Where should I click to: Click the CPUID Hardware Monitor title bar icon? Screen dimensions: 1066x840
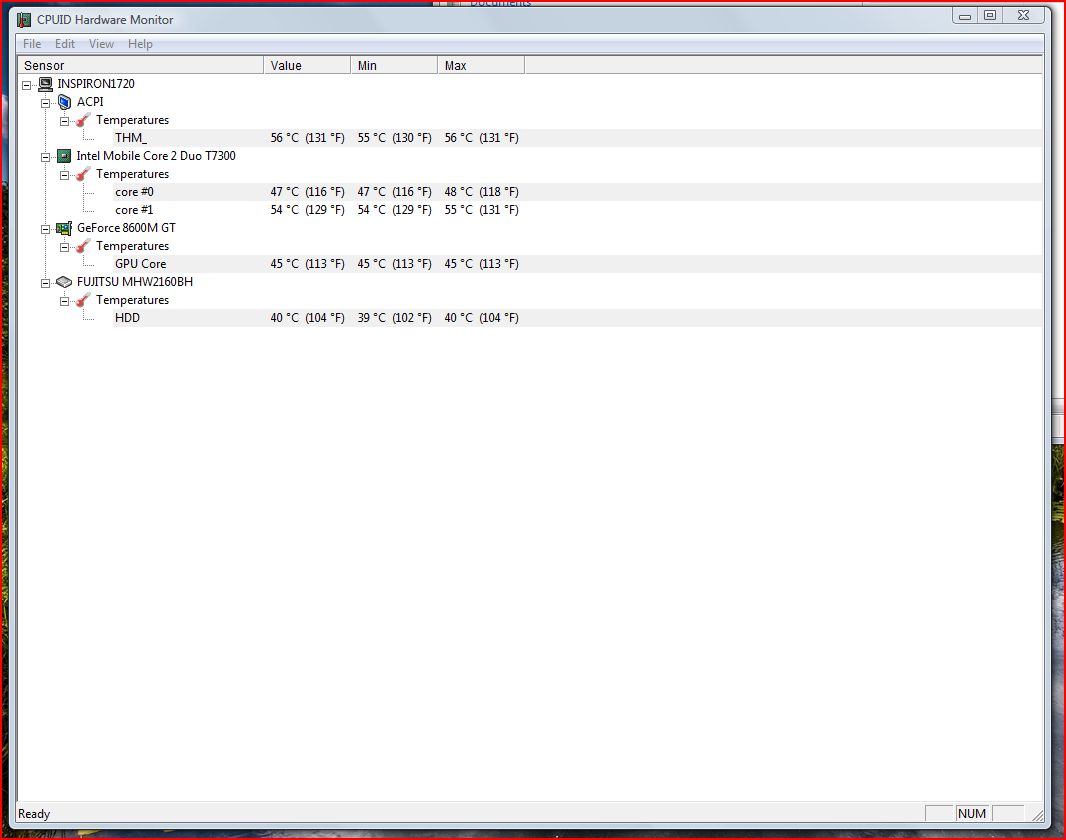[x=24, y=20]
